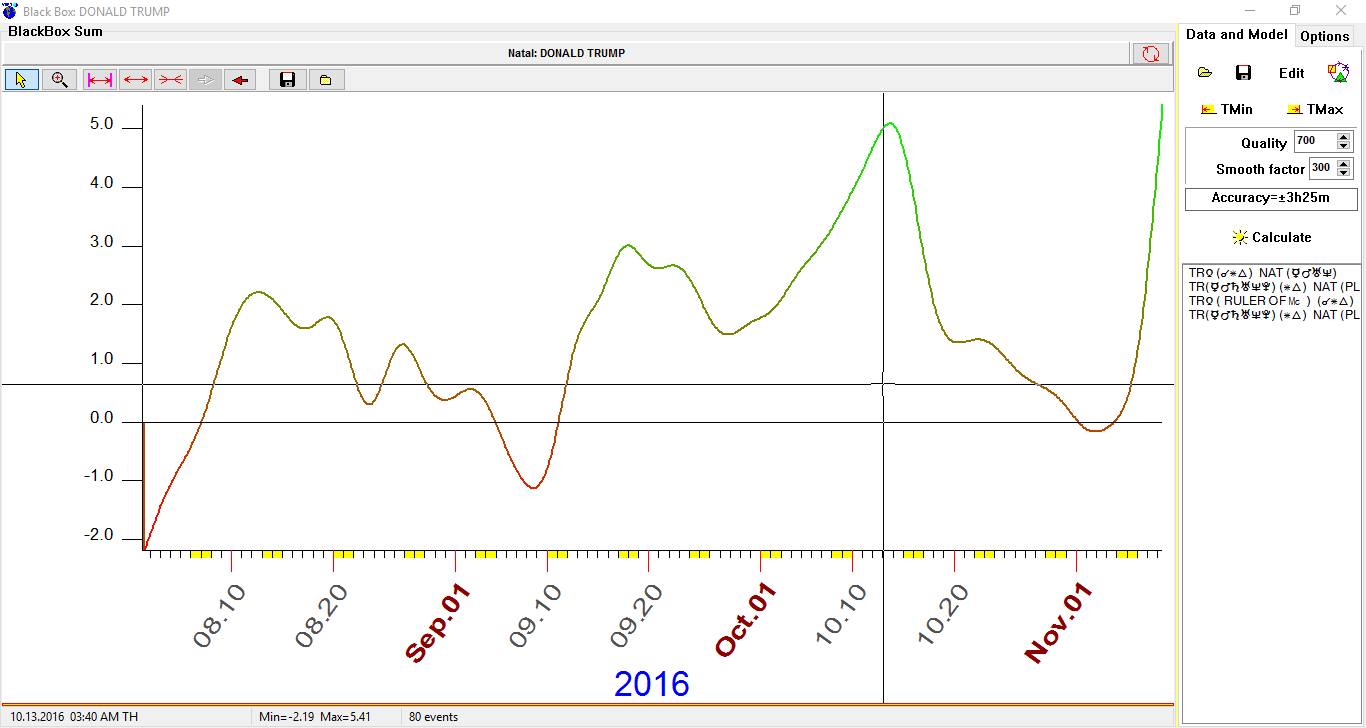Run the Calculate button

pos(1271,238)
